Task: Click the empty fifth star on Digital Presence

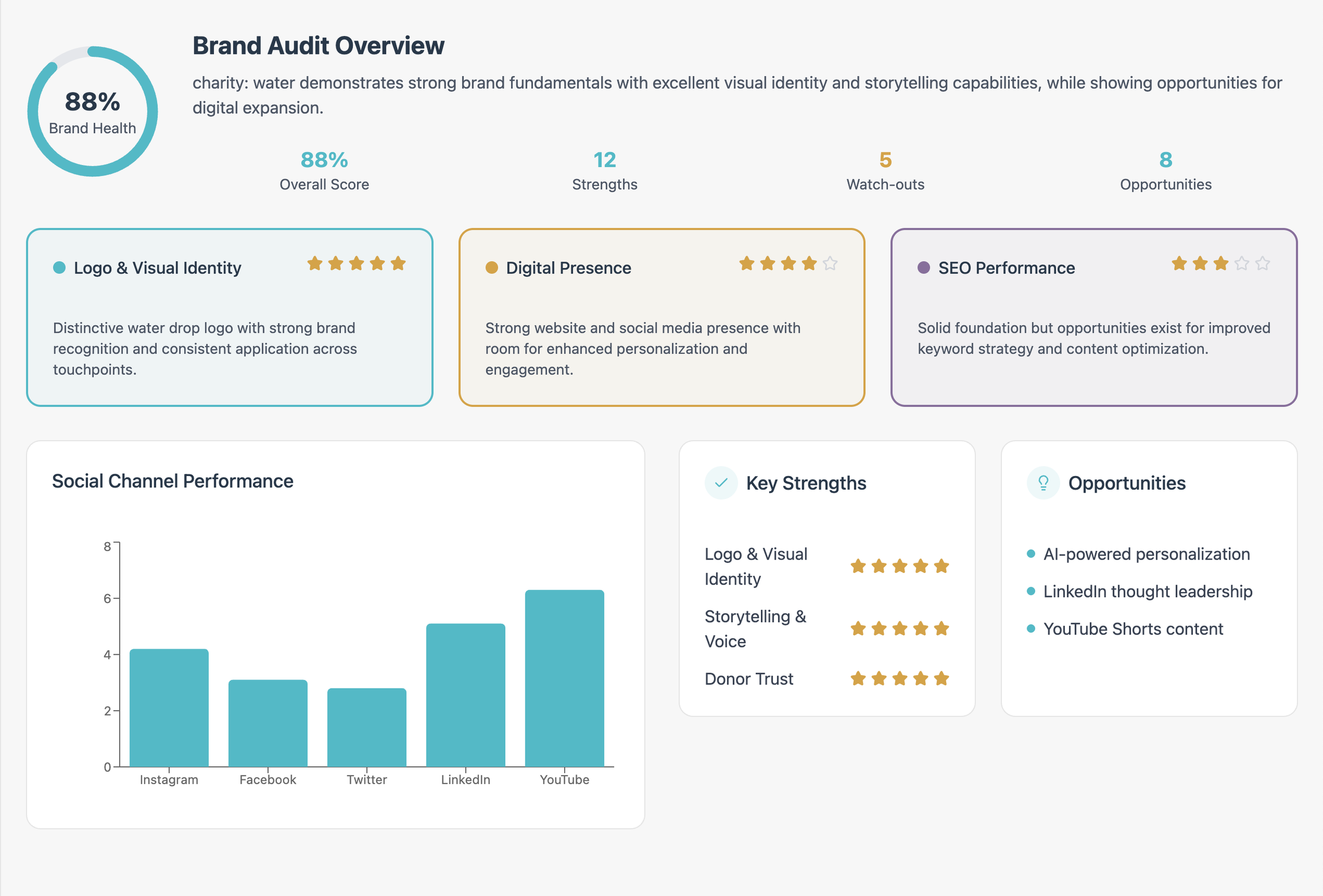Action: tap(830, 263)
